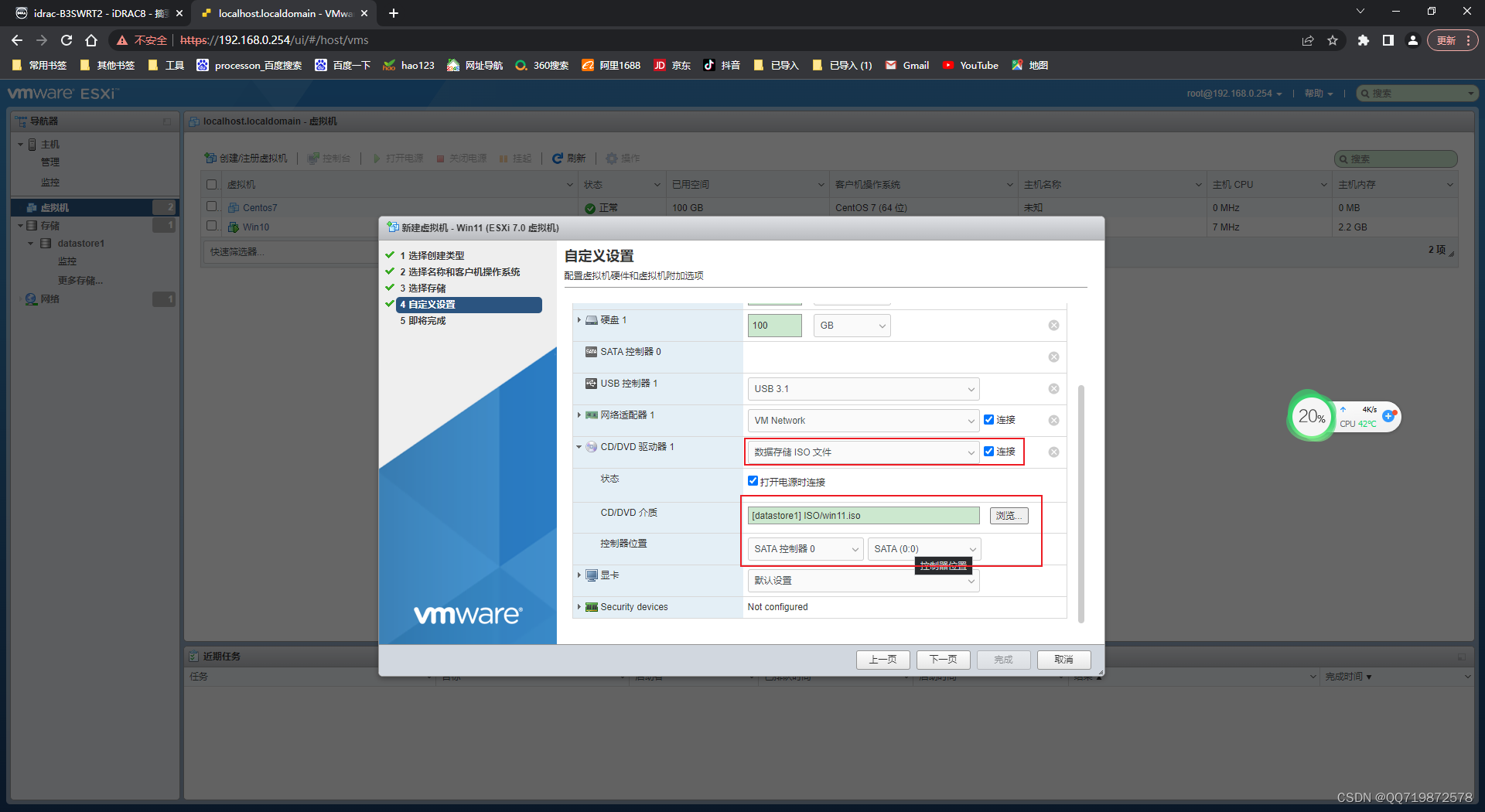Click the floating 20% CPU monitor widget
Screen dimensions: 1485x812
pyautogui.click(x=1311, y=417)
